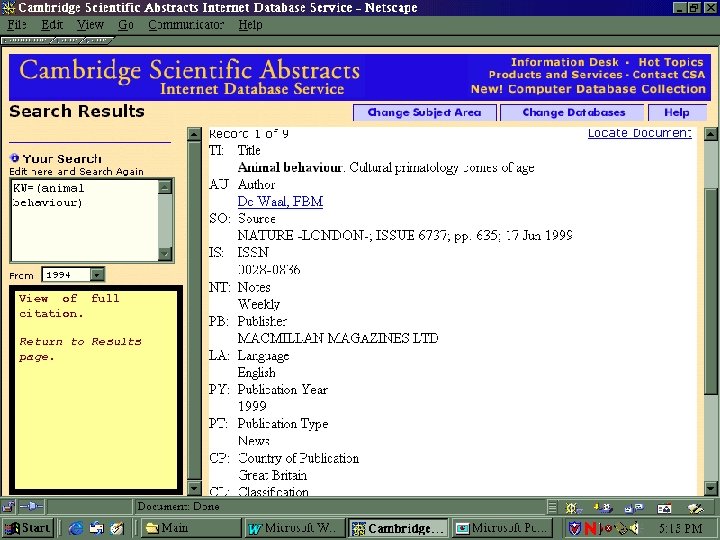The image size is (720, 540).
Task: Click the third quick launch icon beside Outlook Express
Action: click(118, 529)
